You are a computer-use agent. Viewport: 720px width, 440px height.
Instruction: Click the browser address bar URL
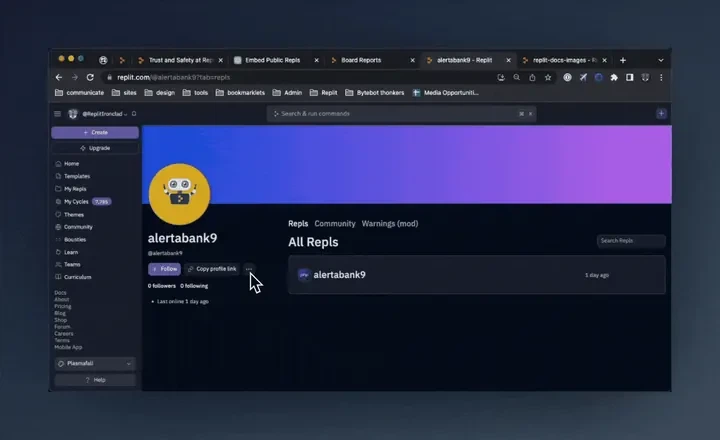click(x=174, y=78)
